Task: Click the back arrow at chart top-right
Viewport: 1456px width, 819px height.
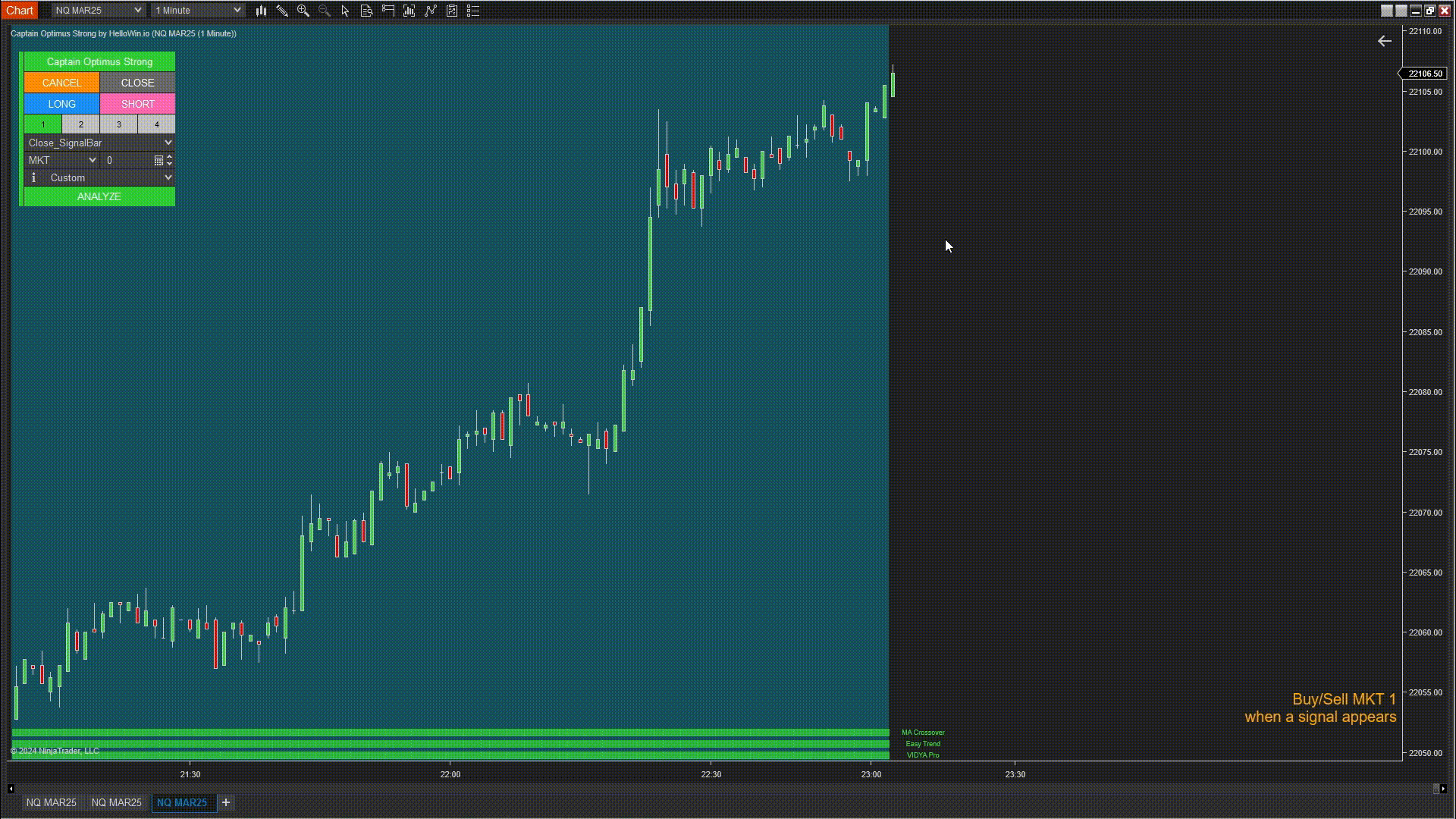Action: point(1384,41)
